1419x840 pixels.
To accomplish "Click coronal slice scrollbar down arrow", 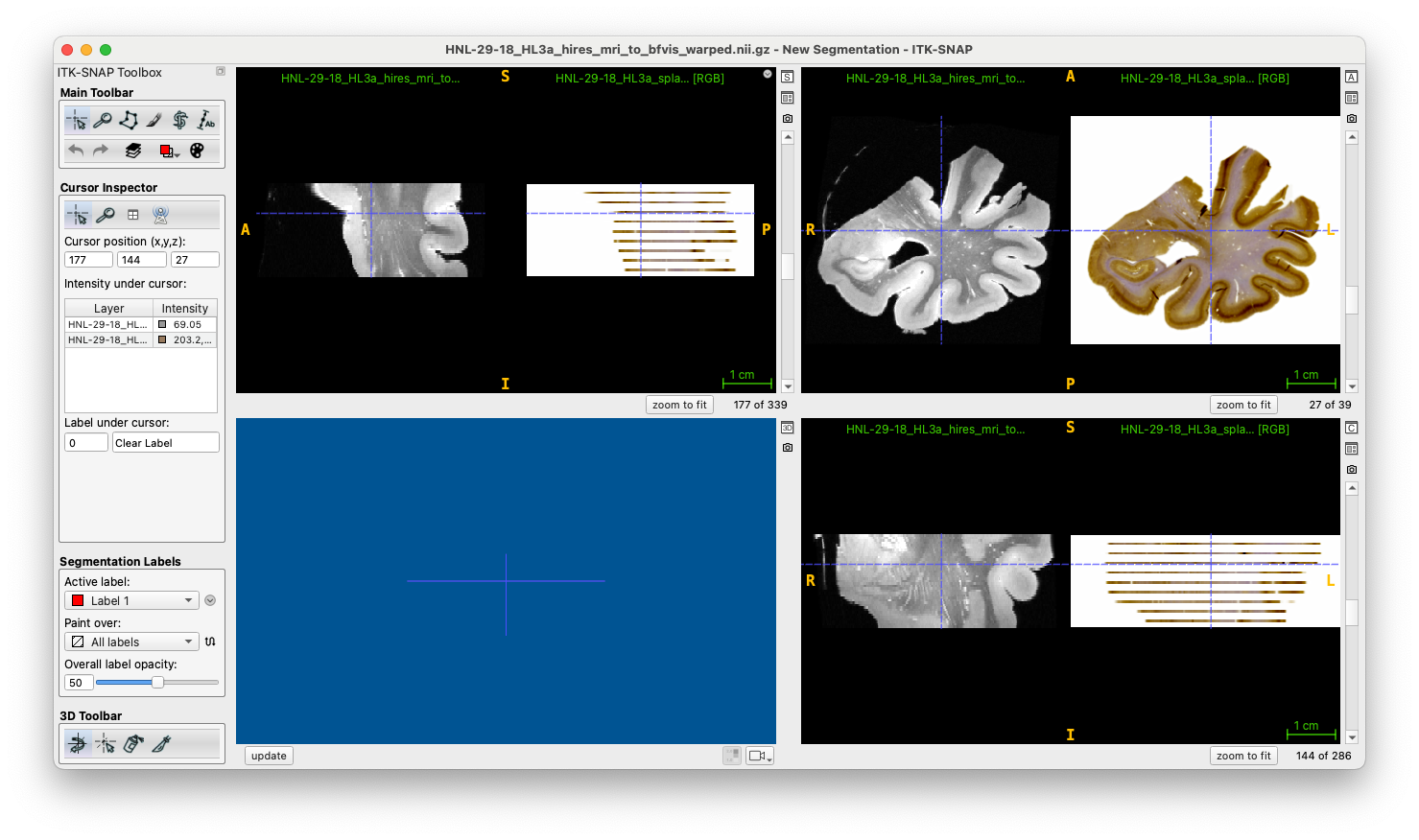I will click(1352, 737).
